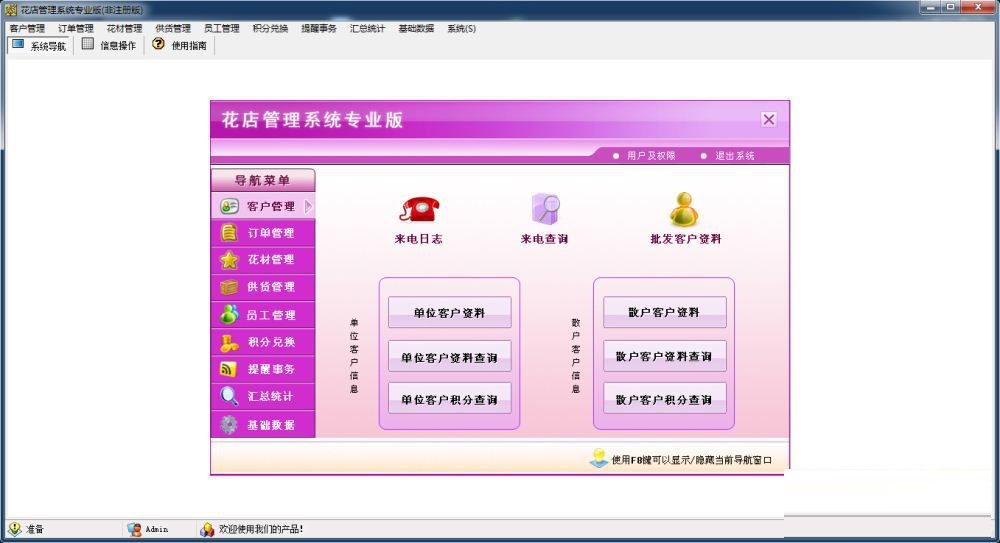
Task: Select 积分兑换 label in navigation menu
Action: tap(271, 342)
